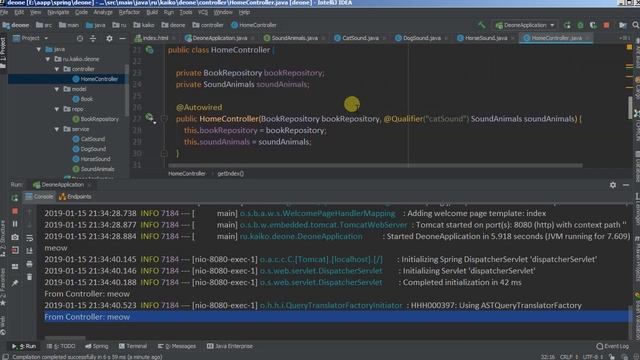Select DogSound in project tree
640x360 pixels.
point(89,149)
